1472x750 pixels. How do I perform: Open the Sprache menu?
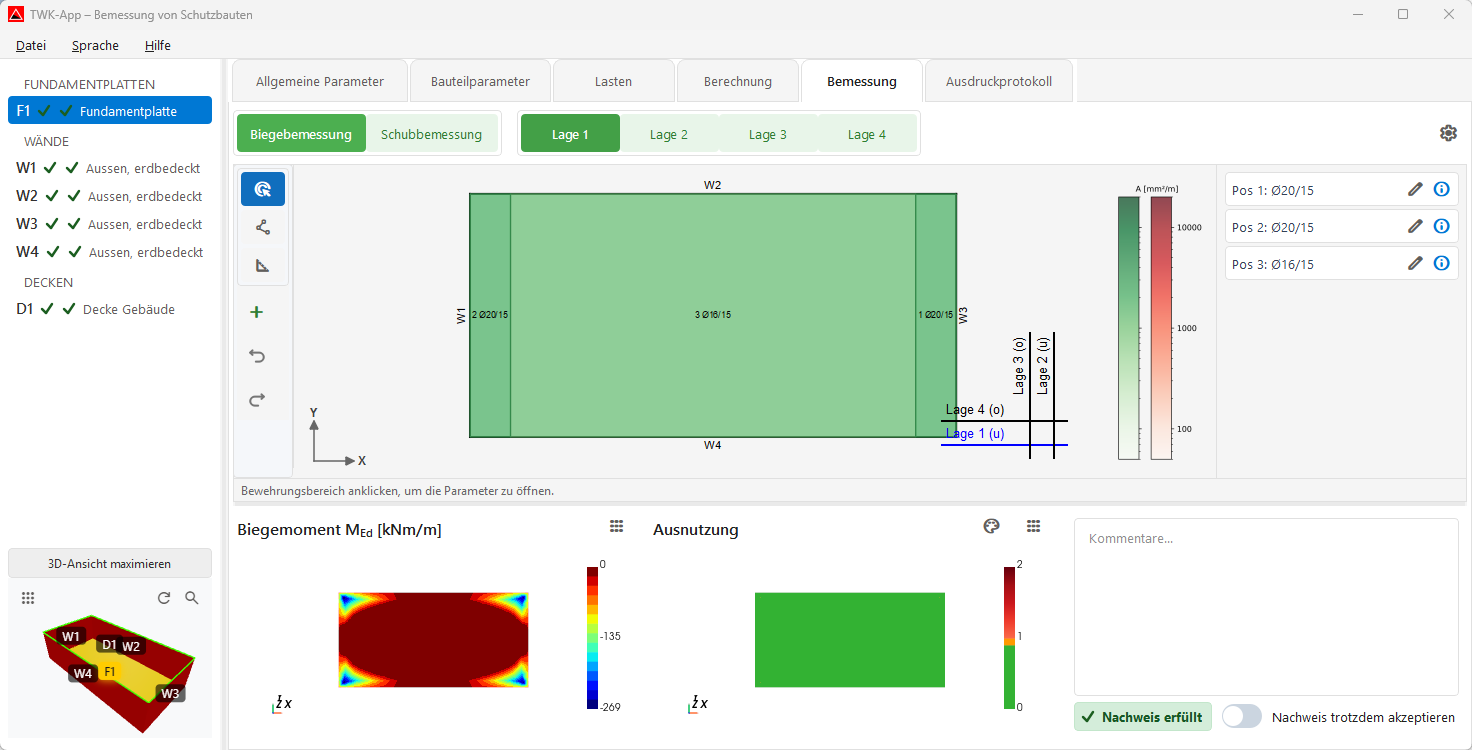point(95,45)
